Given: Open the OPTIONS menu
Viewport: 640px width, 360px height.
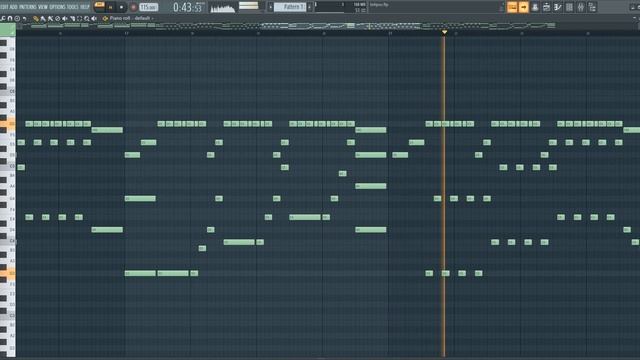Looking at the screenshot, I should (x=57, y=7).
